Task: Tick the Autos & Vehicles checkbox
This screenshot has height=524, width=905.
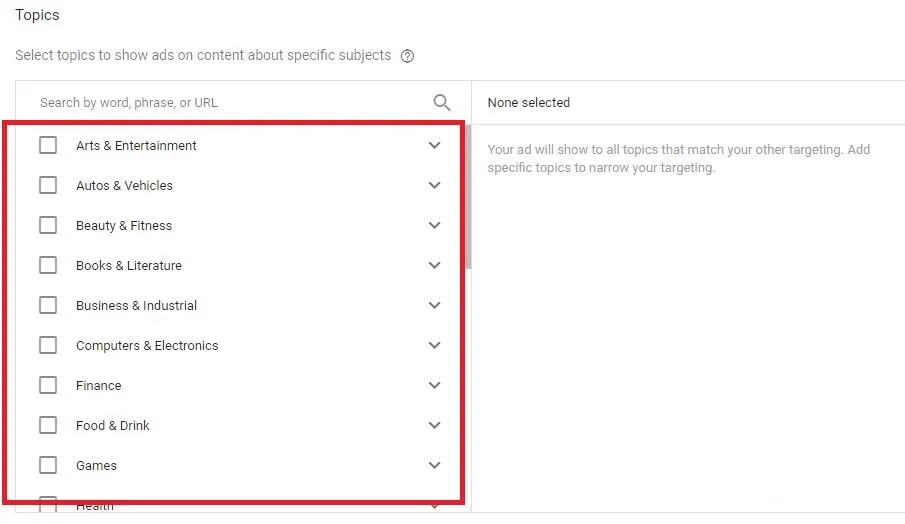Action: pyautogui.click(x=48, y=185)
